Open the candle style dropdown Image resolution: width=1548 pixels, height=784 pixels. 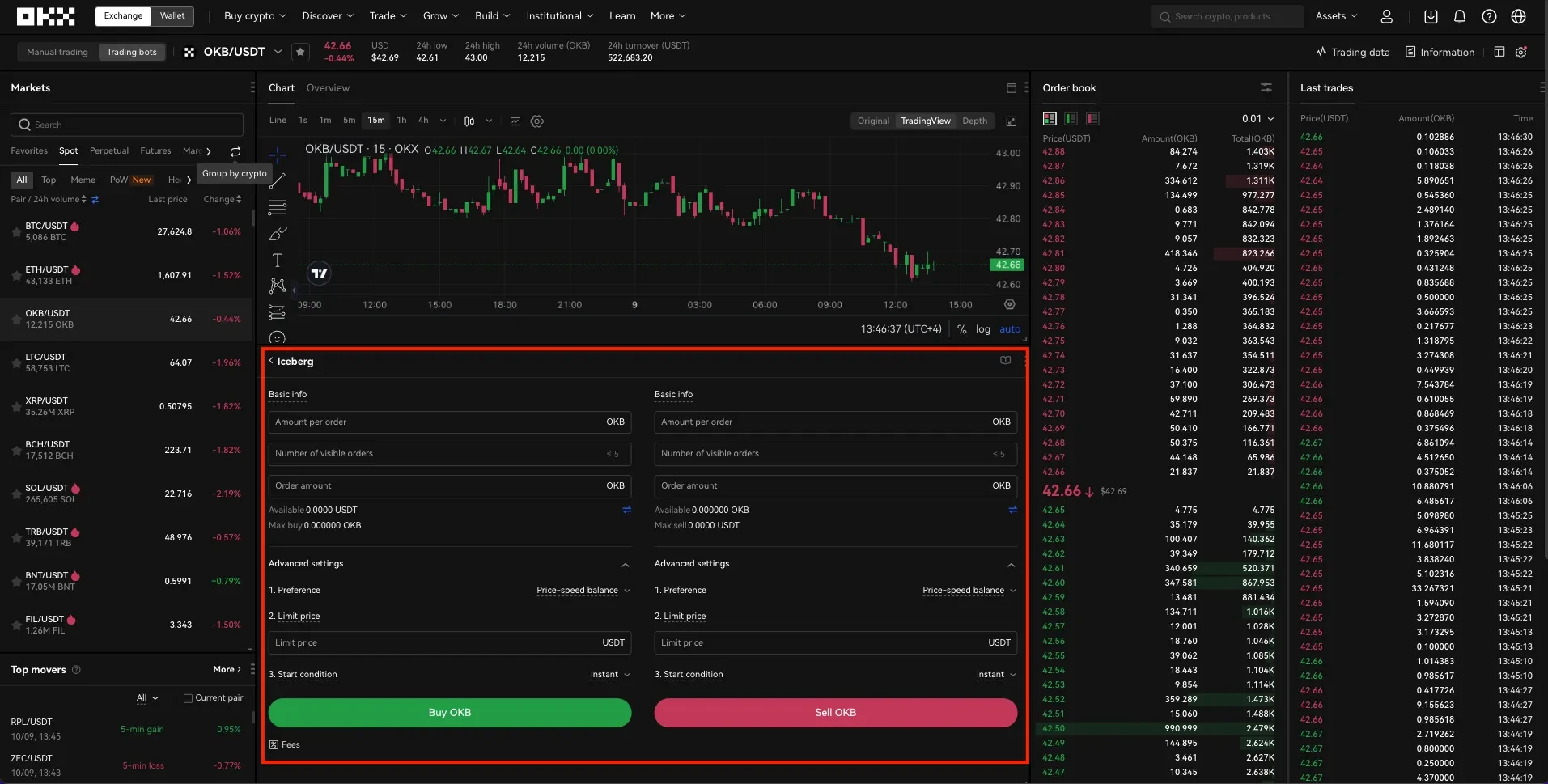[489, 121]
